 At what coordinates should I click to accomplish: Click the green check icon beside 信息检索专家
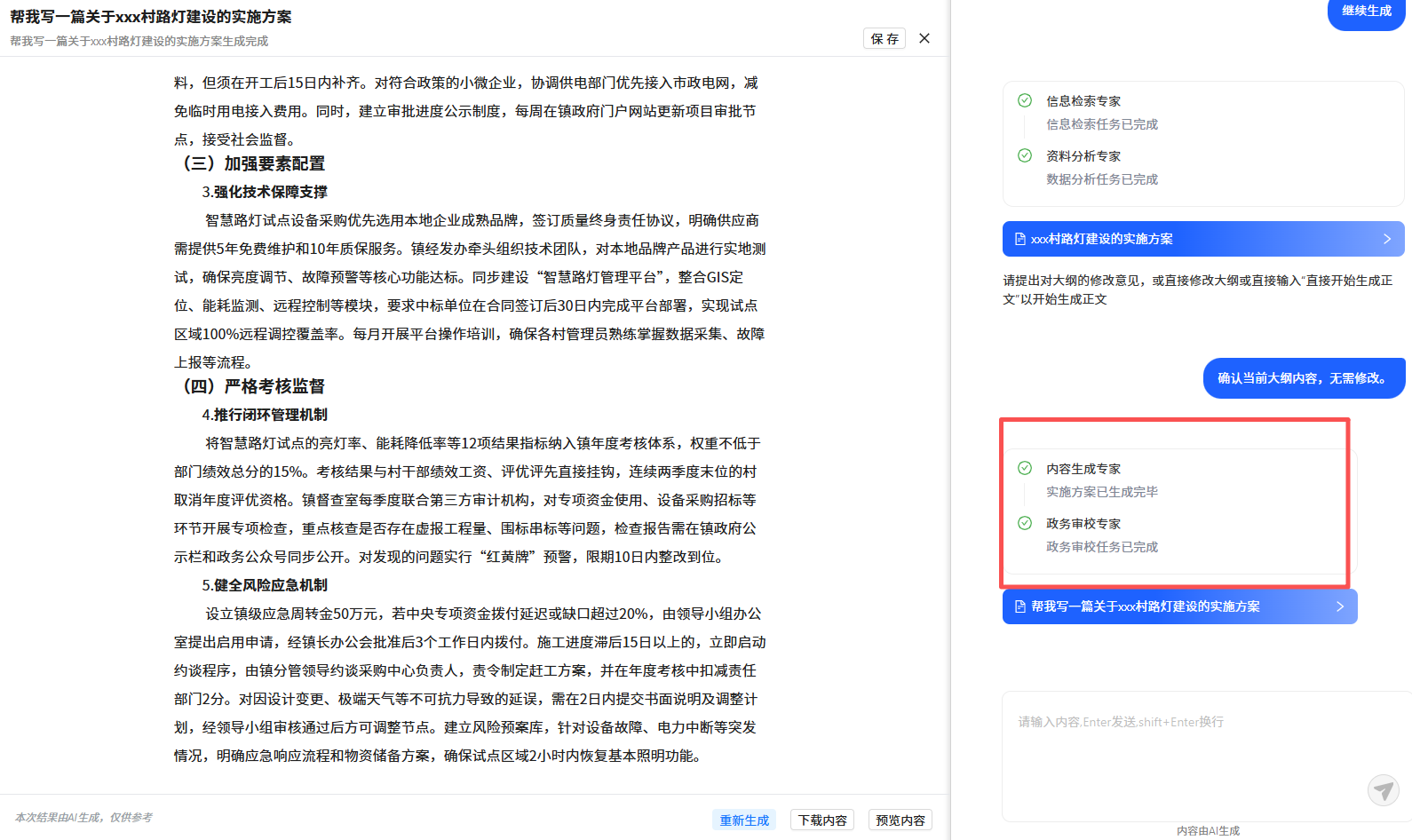click(1025, 100)
